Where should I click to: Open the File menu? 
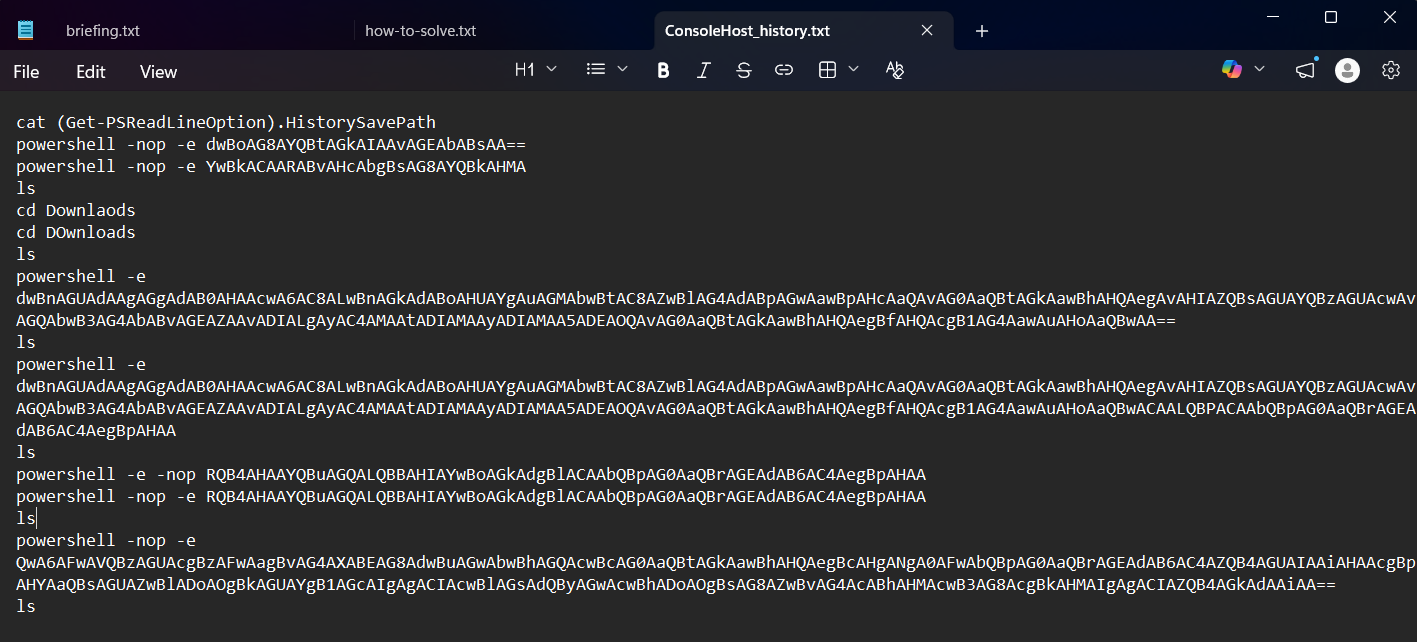[25, 71]
